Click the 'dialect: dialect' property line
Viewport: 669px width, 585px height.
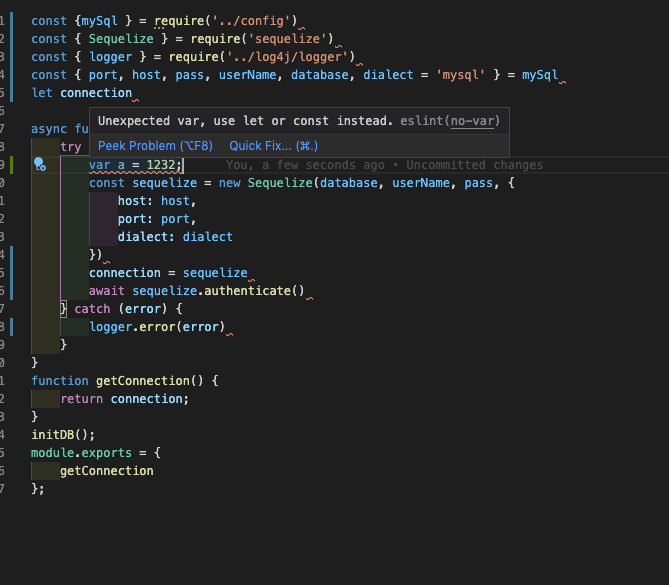tap(175, 237)
